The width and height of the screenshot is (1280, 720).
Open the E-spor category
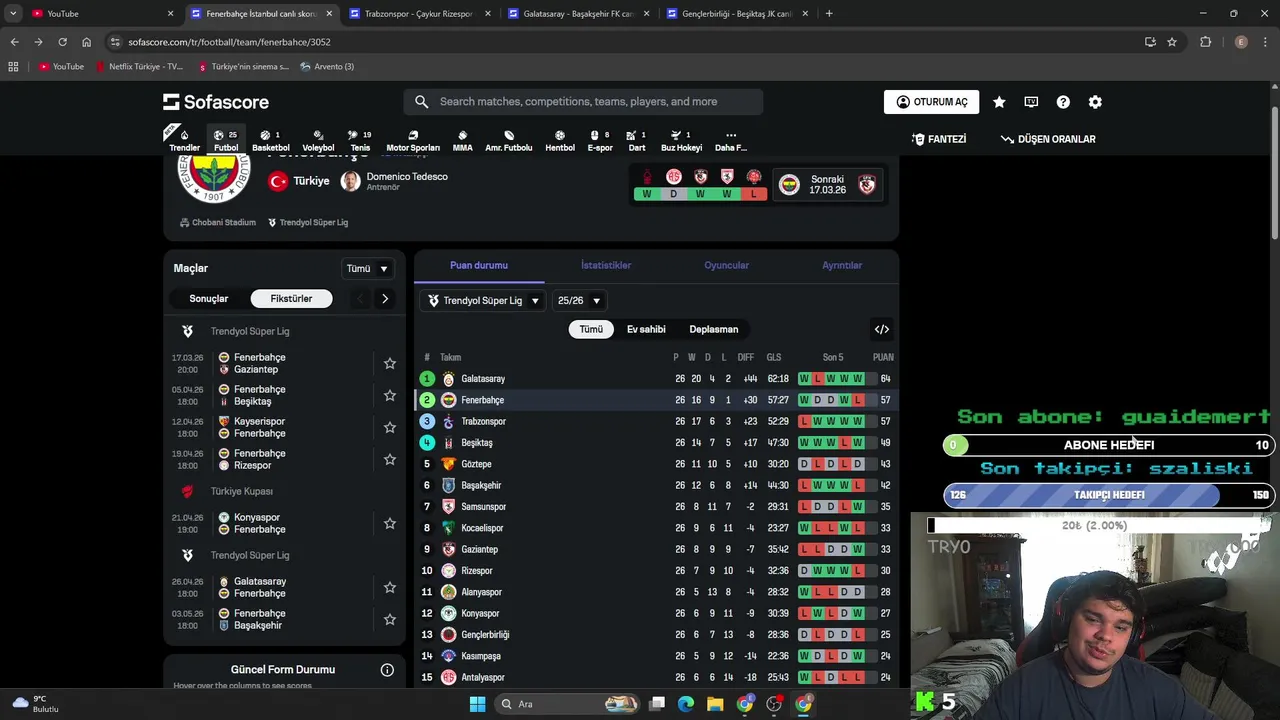coord(600,140)
